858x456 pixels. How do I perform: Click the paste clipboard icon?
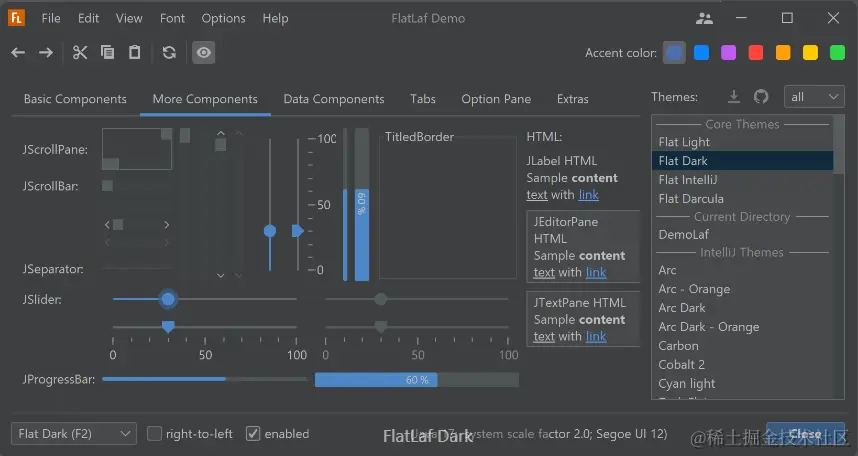135,52
